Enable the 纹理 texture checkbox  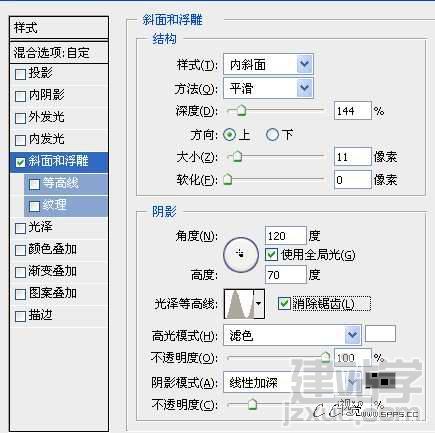pyautogui.click(x=34, y=206)
